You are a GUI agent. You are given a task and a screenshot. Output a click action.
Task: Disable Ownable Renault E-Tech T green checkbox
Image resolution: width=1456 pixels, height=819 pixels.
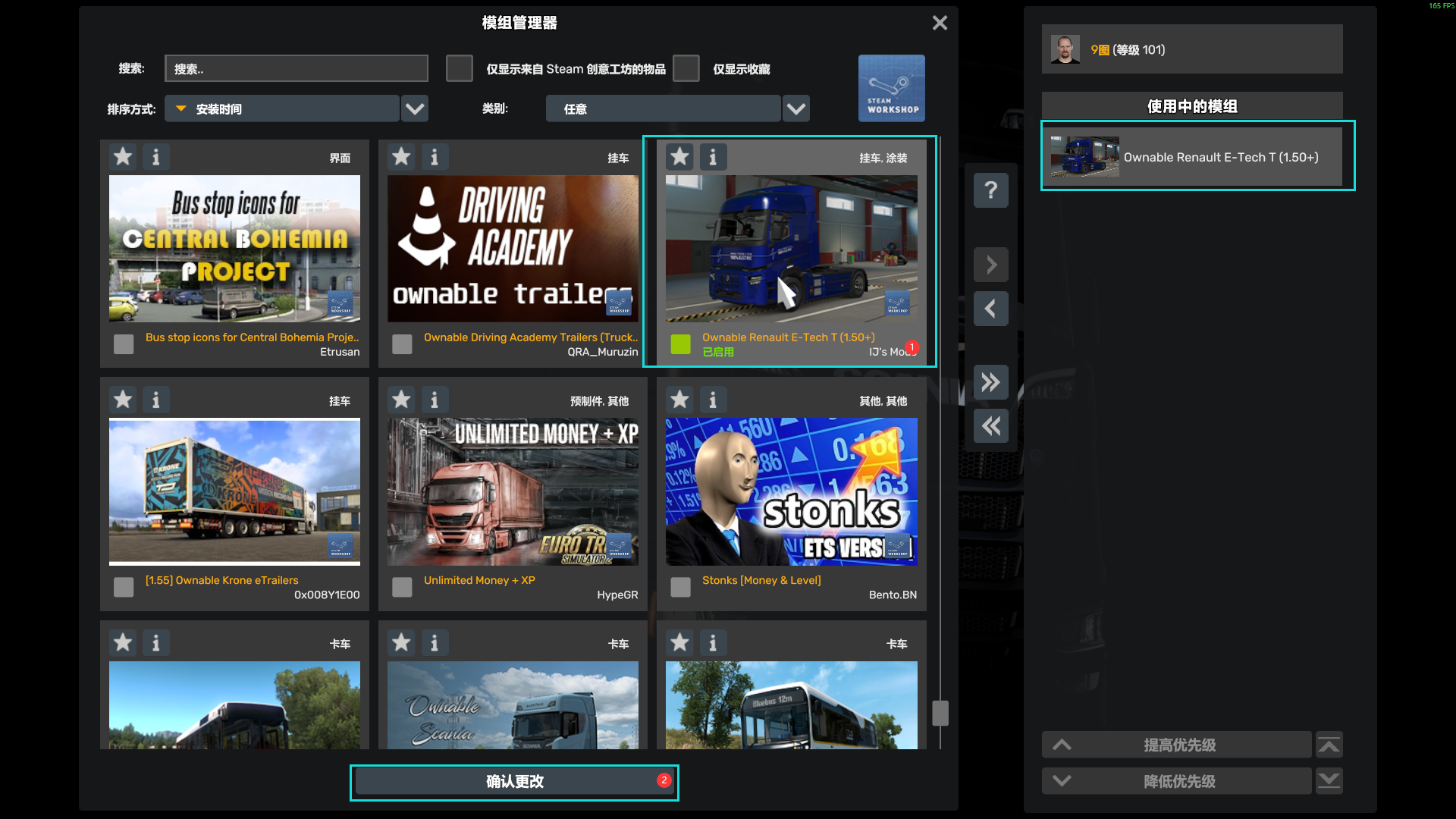[681, 344]
